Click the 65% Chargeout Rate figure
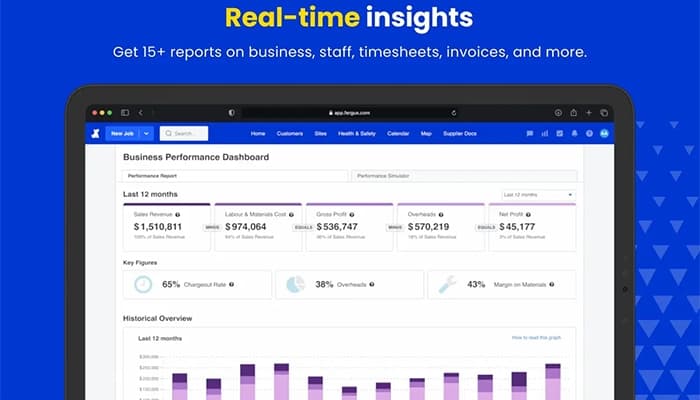The image size is (700, 400). click(171, 284)
